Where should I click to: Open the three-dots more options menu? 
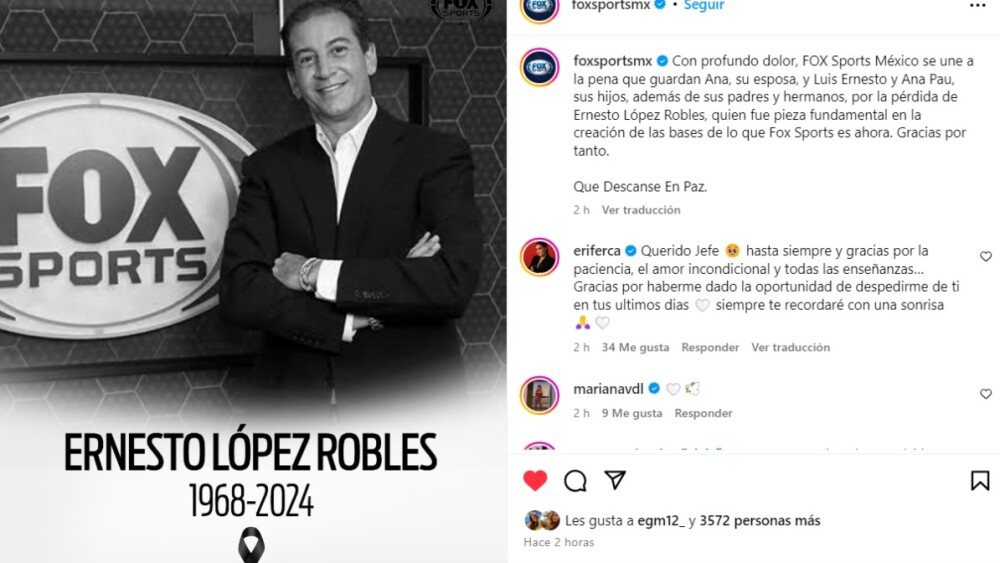click(977, 6)
